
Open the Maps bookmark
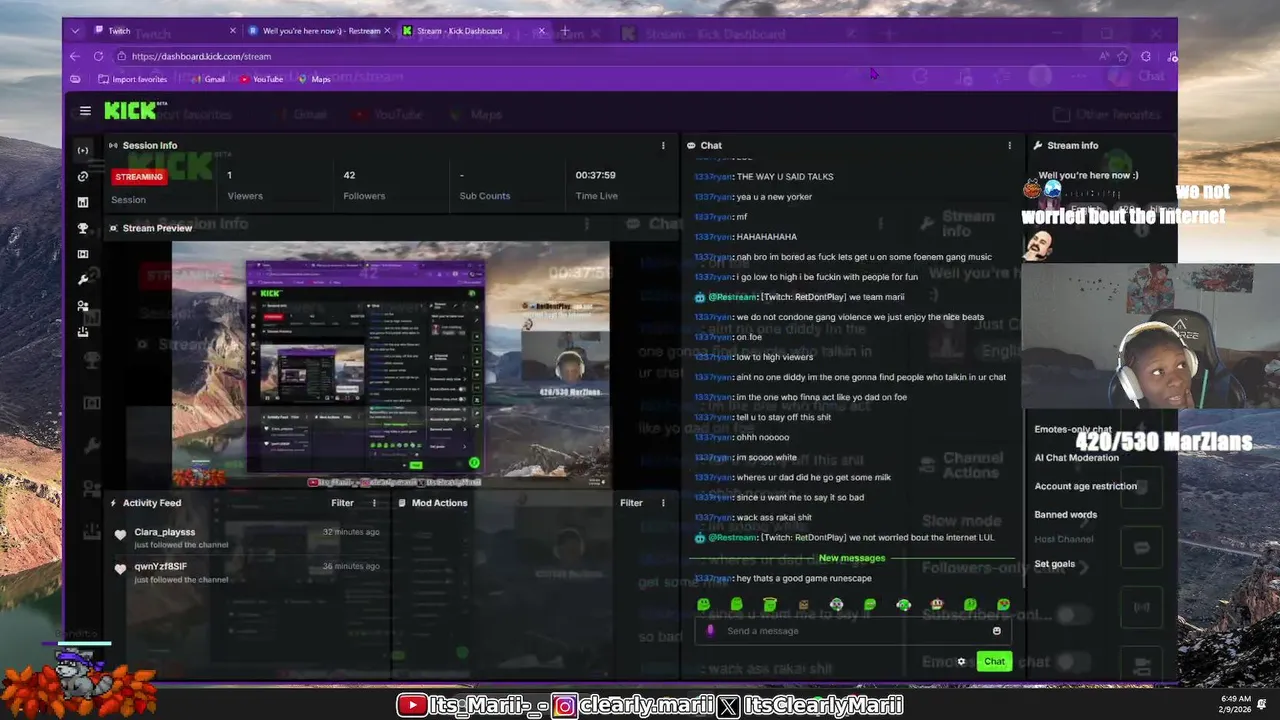(x=313, y=79)
